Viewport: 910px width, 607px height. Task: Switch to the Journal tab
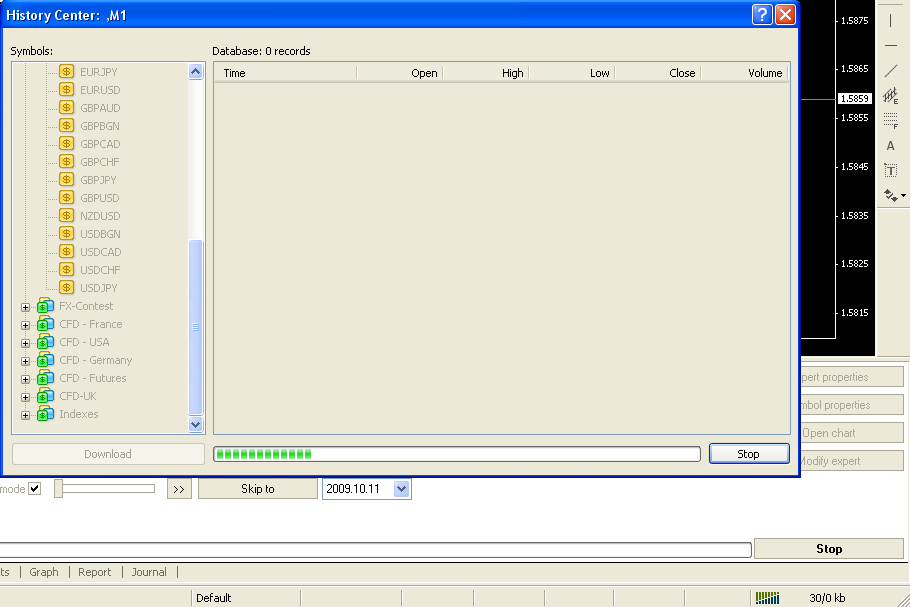[149, 572]
